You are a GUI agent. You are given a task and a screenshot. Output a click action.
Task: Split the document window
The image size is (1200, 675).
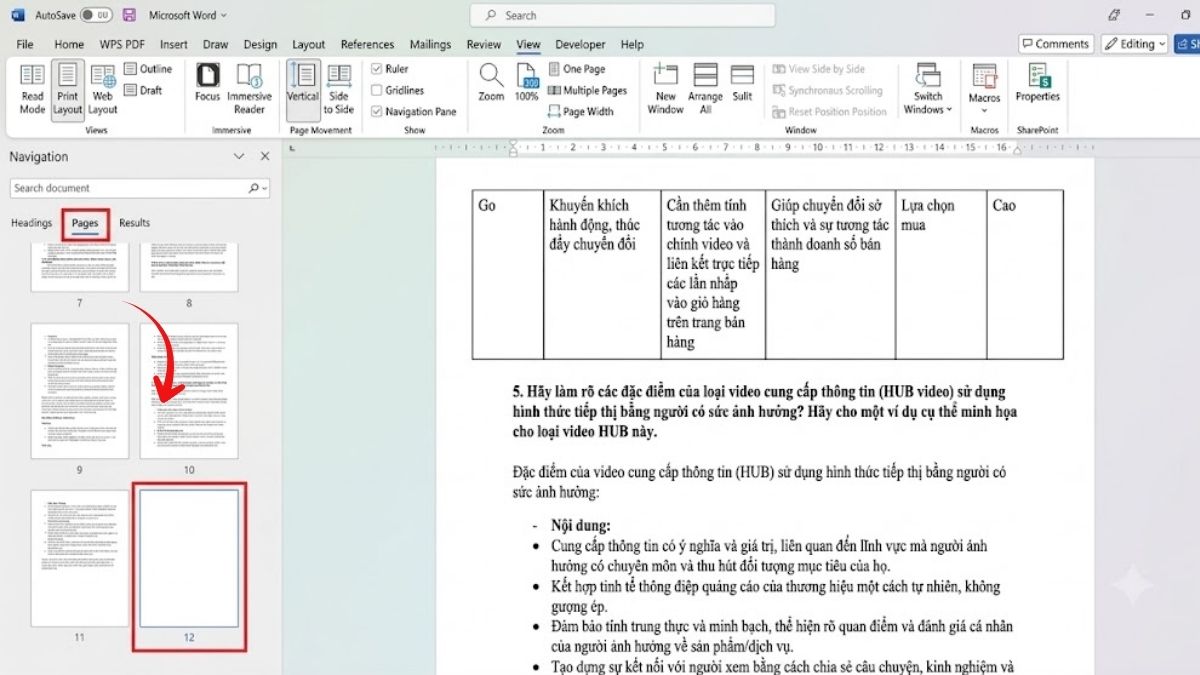[742, 83]
